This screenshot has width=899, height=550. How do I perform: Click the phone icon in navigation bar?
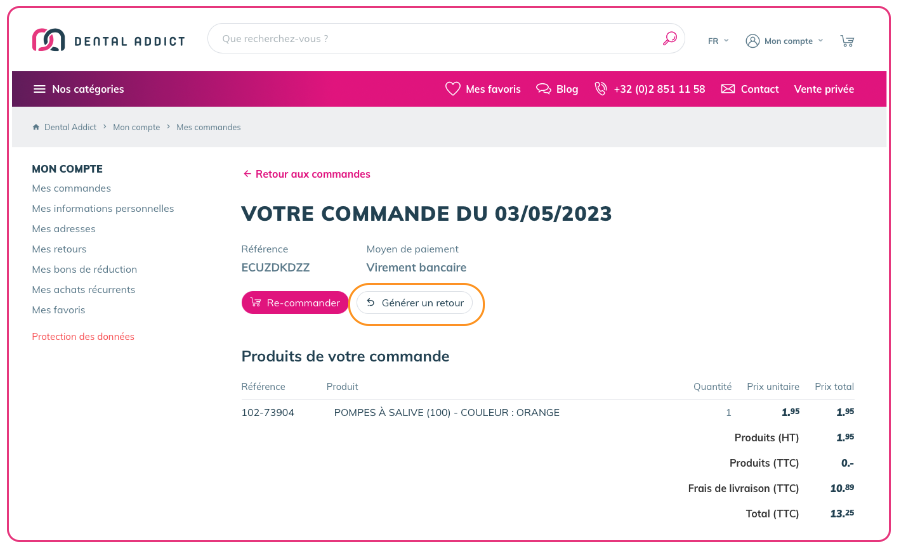point(601,89)
